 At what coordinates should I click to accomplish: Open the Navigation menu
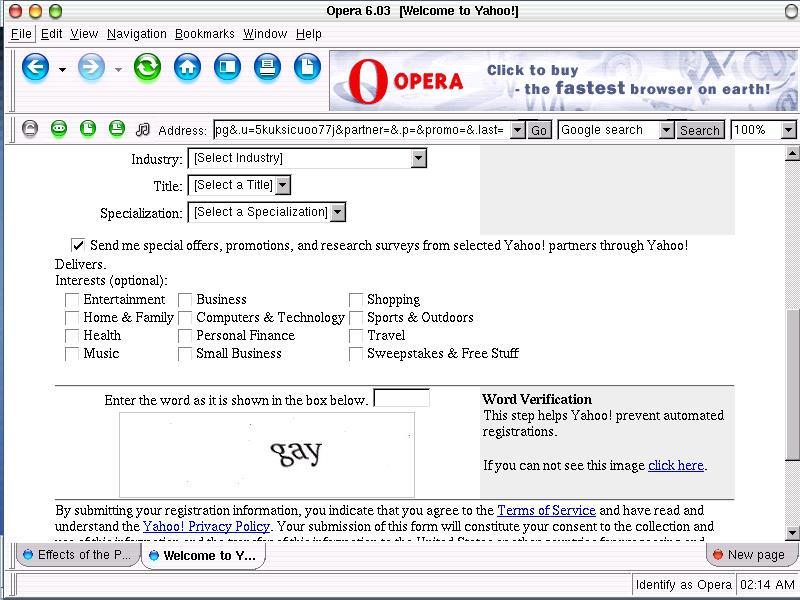[x=137, y=34]
